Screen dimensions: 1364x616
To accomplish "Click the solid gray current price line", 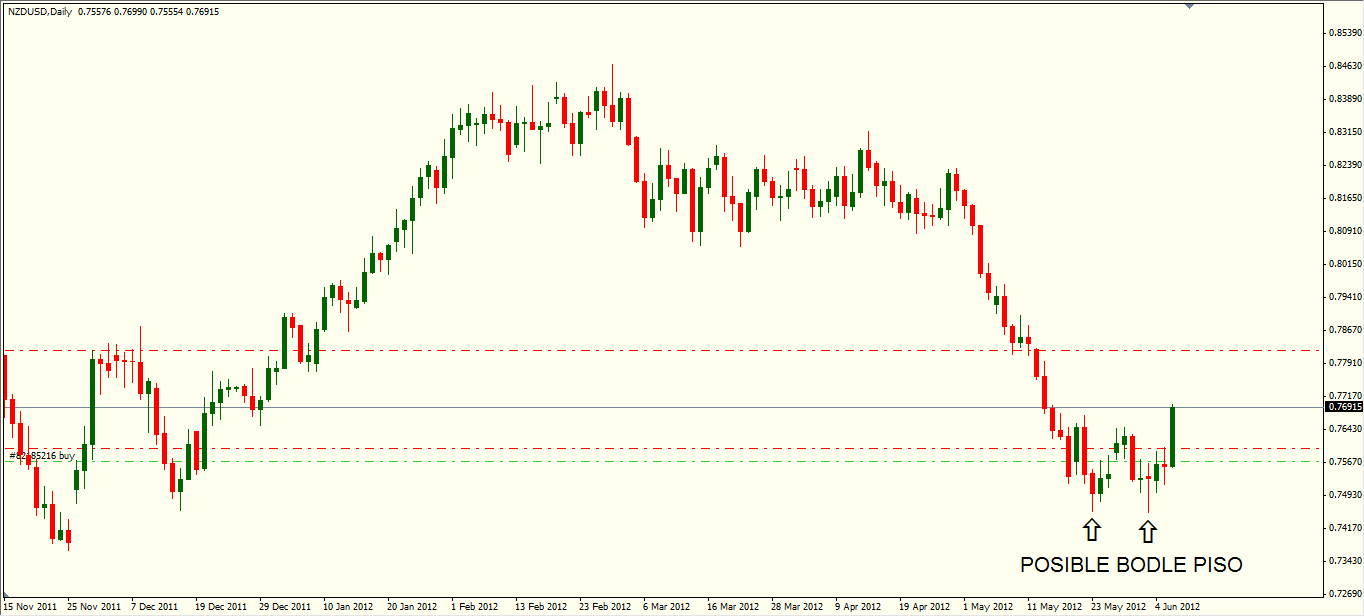I will click(x=600, y=407).
